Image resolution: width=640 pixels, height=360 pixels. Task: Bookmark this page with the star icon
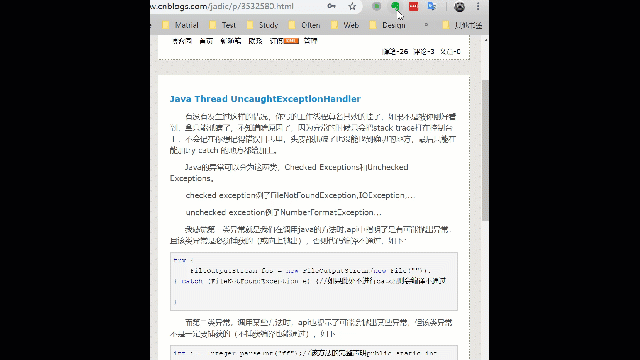[352, 6]
